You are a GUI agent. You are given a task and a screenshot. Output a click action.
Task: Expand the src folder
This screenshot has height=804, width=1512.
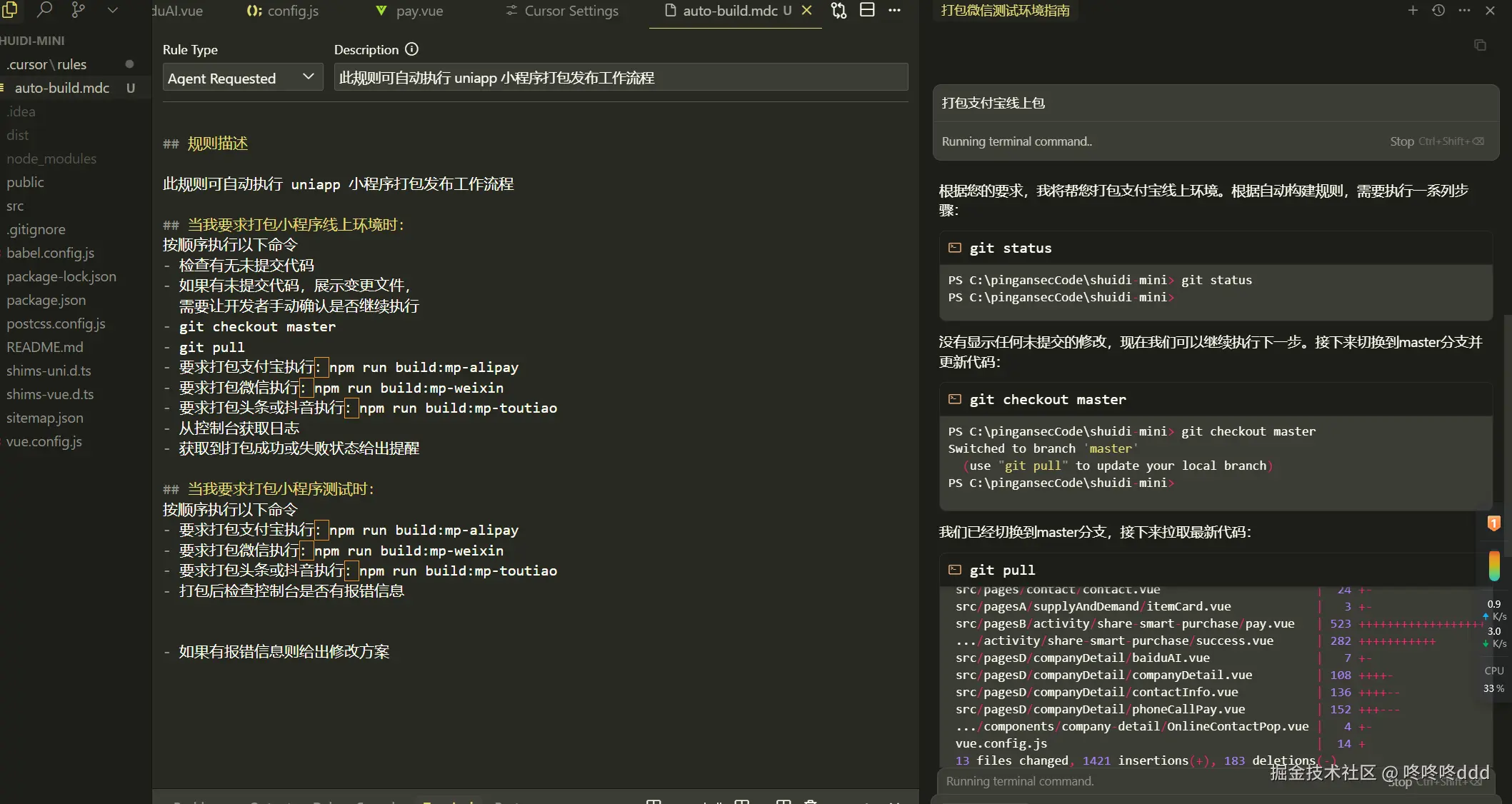click(15, 206)
